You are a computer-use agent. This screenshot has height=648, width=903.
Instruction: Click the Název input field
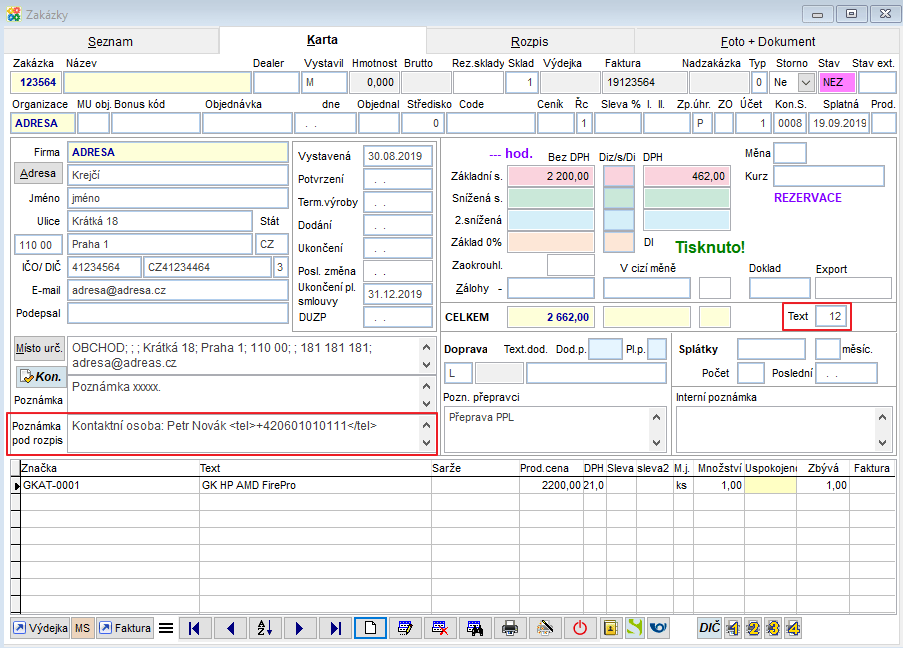point(157,82)
